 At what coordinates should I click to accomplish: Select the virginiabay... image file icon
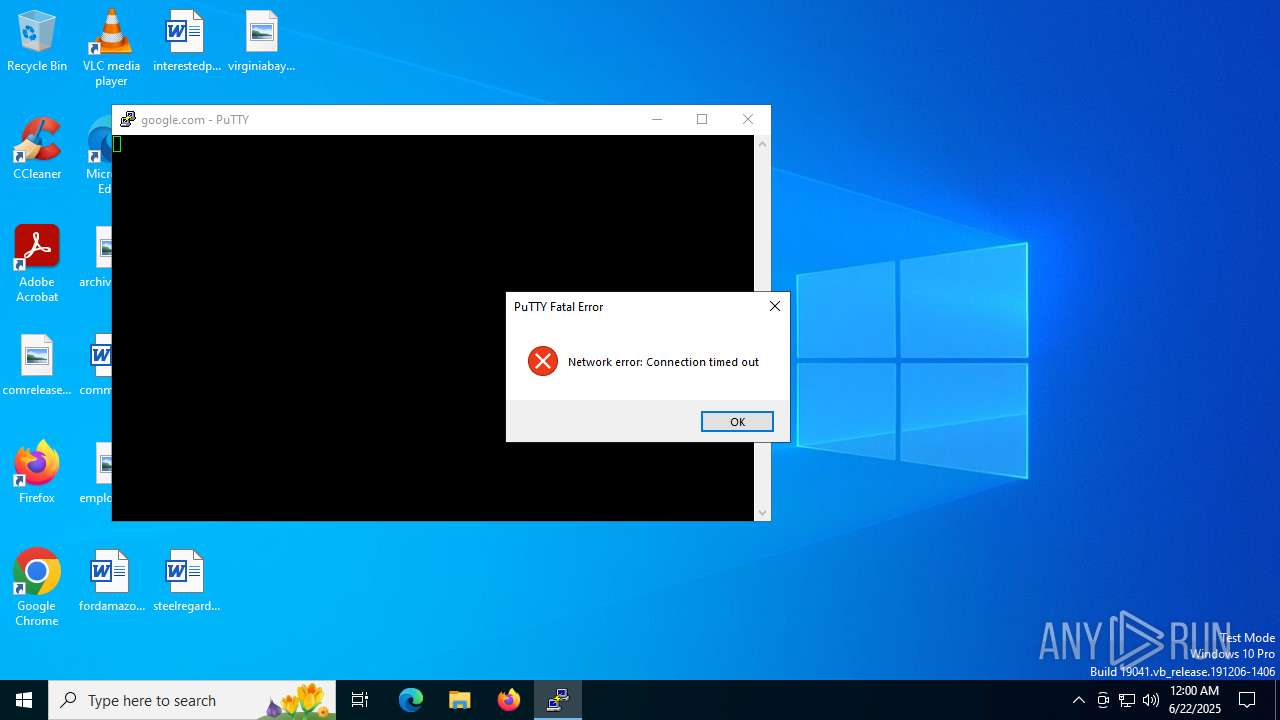click(x=262, y=42)
